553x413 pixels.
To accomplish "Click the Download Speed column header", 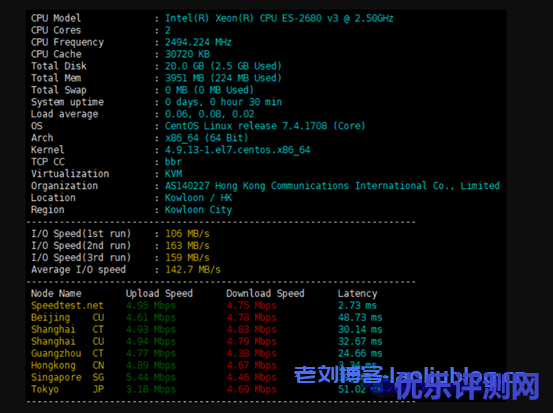I will [265, 293].
